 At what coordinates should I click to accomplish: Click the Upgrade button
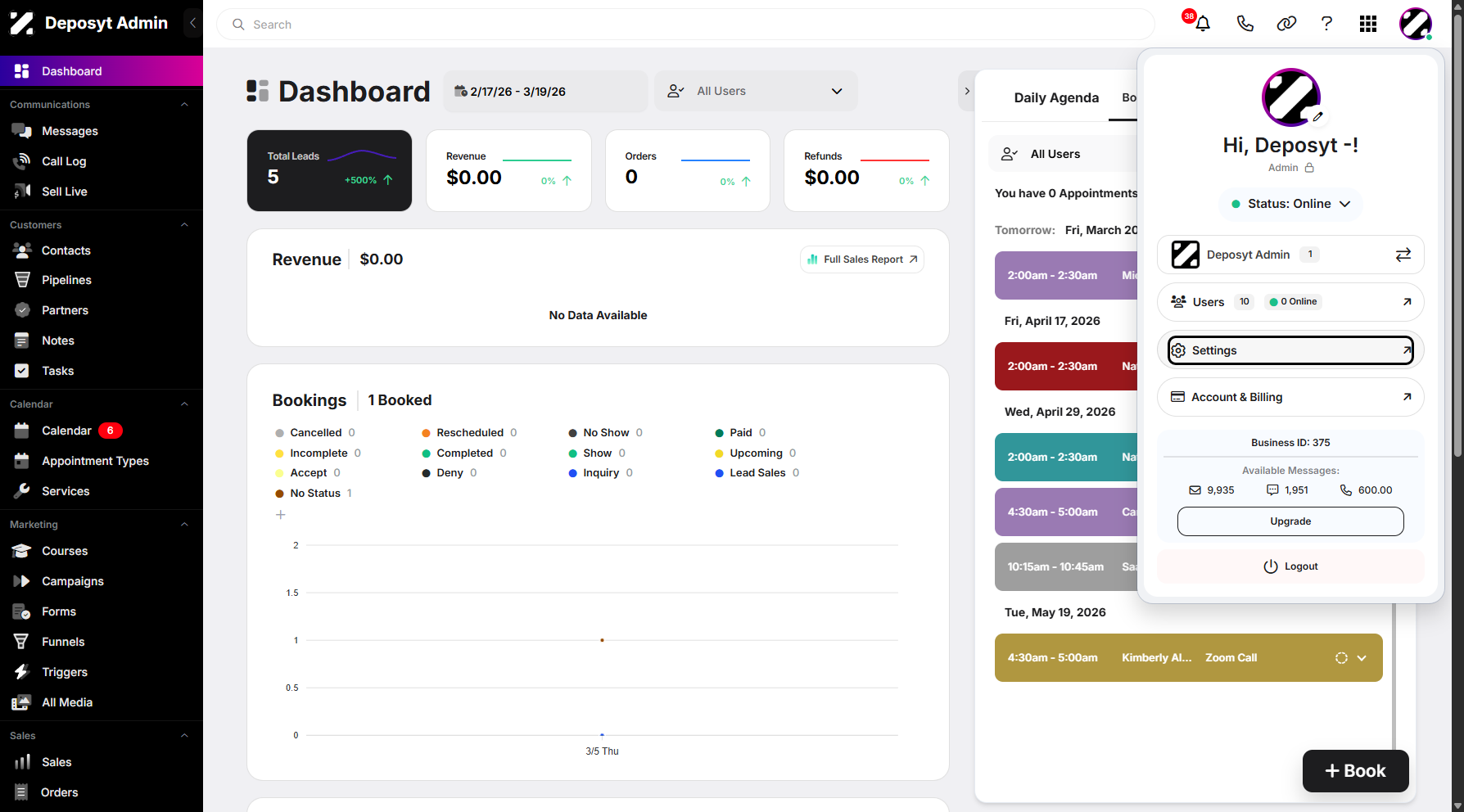(x=1290, y=521)
